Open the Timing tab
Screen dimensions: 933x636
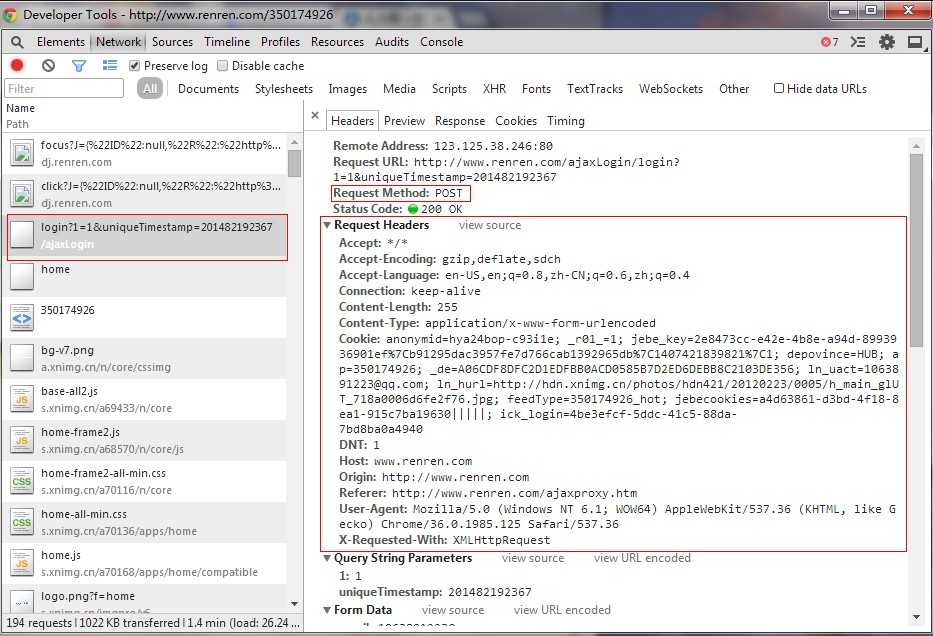(x=566, y=121)
